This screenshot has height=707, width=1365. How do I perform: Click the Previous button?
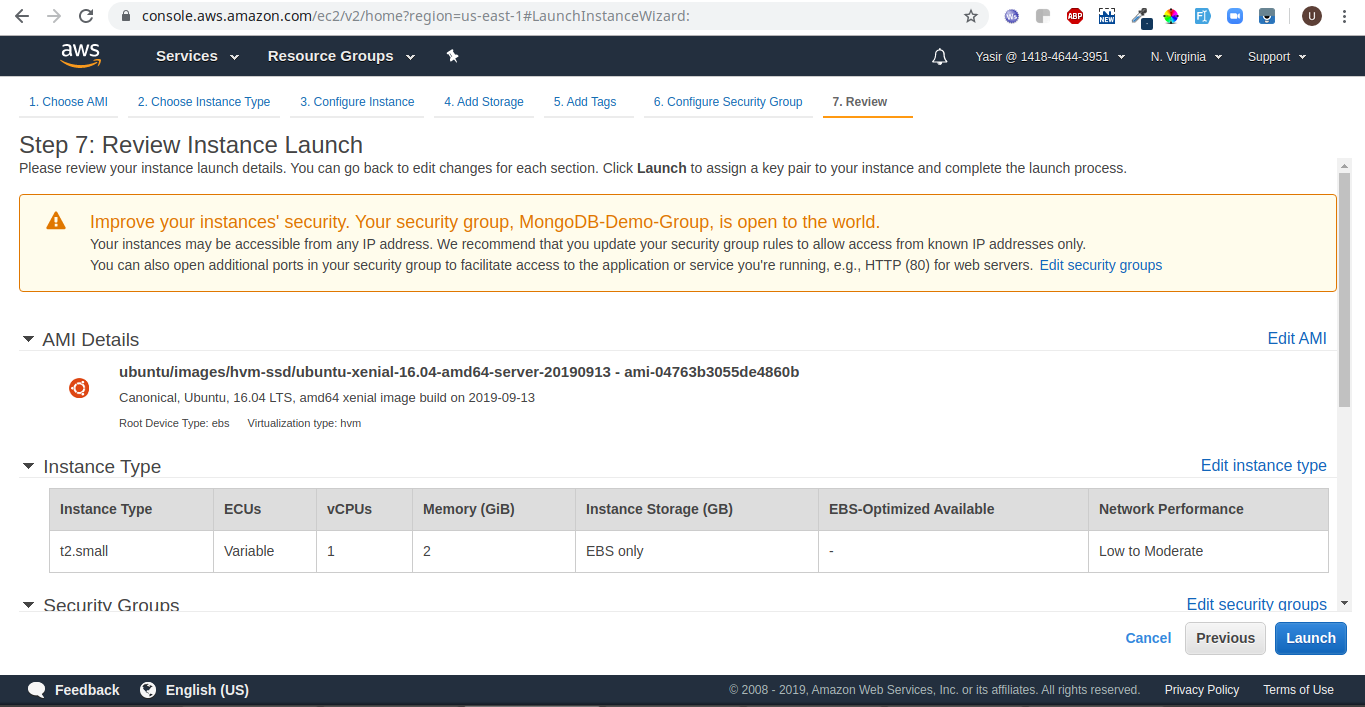pyautogui.click(x=1225, y=638)
